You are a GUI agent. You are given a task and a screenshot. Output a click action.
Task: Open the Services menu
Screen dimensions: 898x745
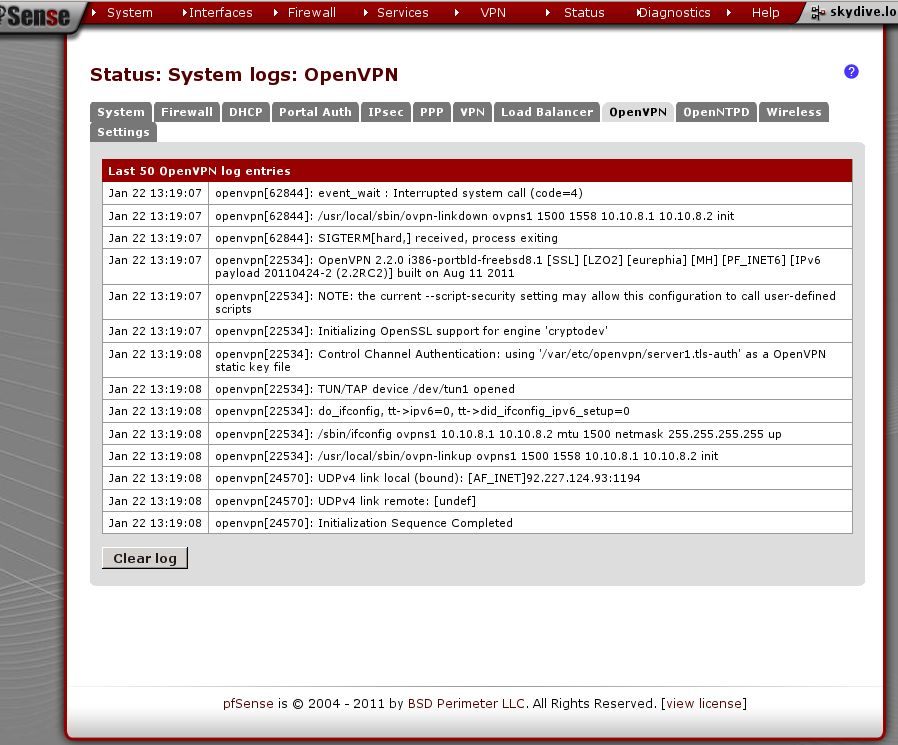tap(403, 13)
